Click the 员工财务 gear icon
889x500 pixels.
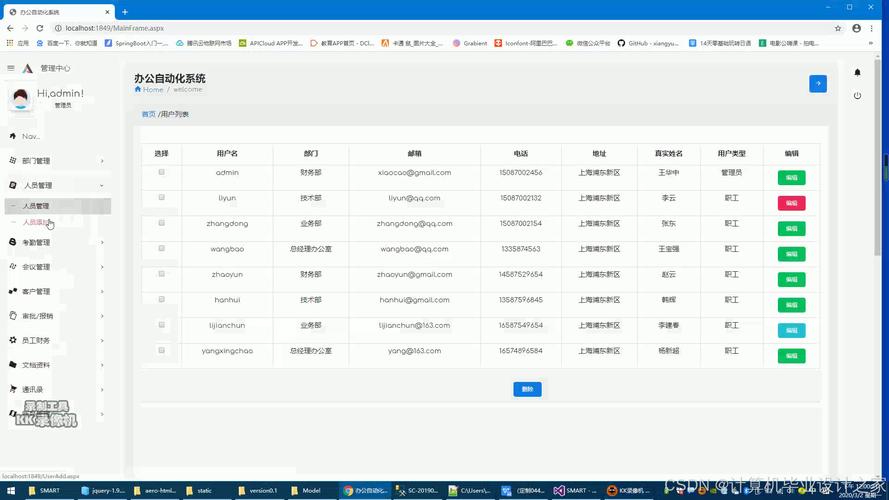click(x=12, y=341)
